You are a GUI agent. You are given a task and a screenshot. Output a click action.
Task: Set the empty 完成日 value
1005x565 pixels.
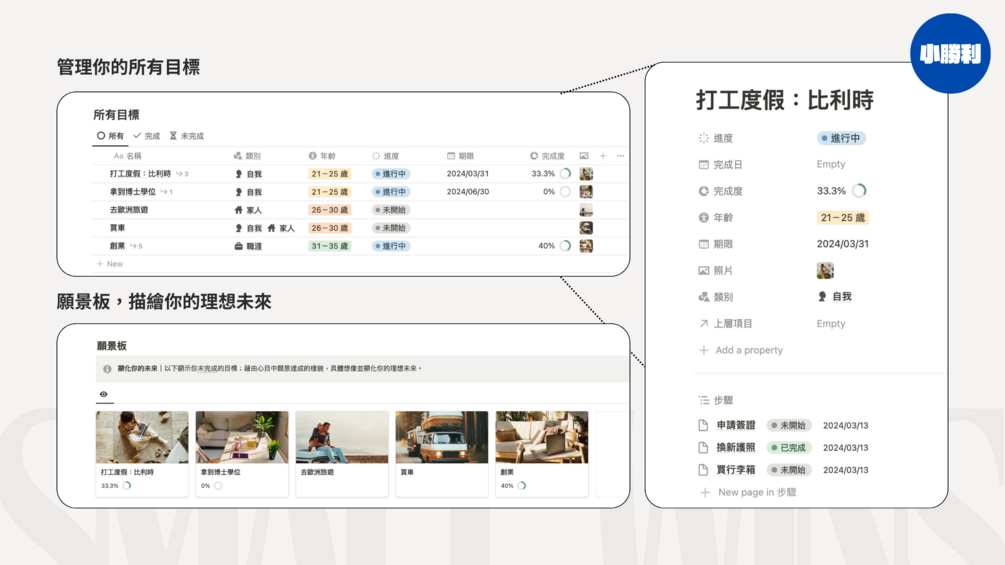(831, 164)
